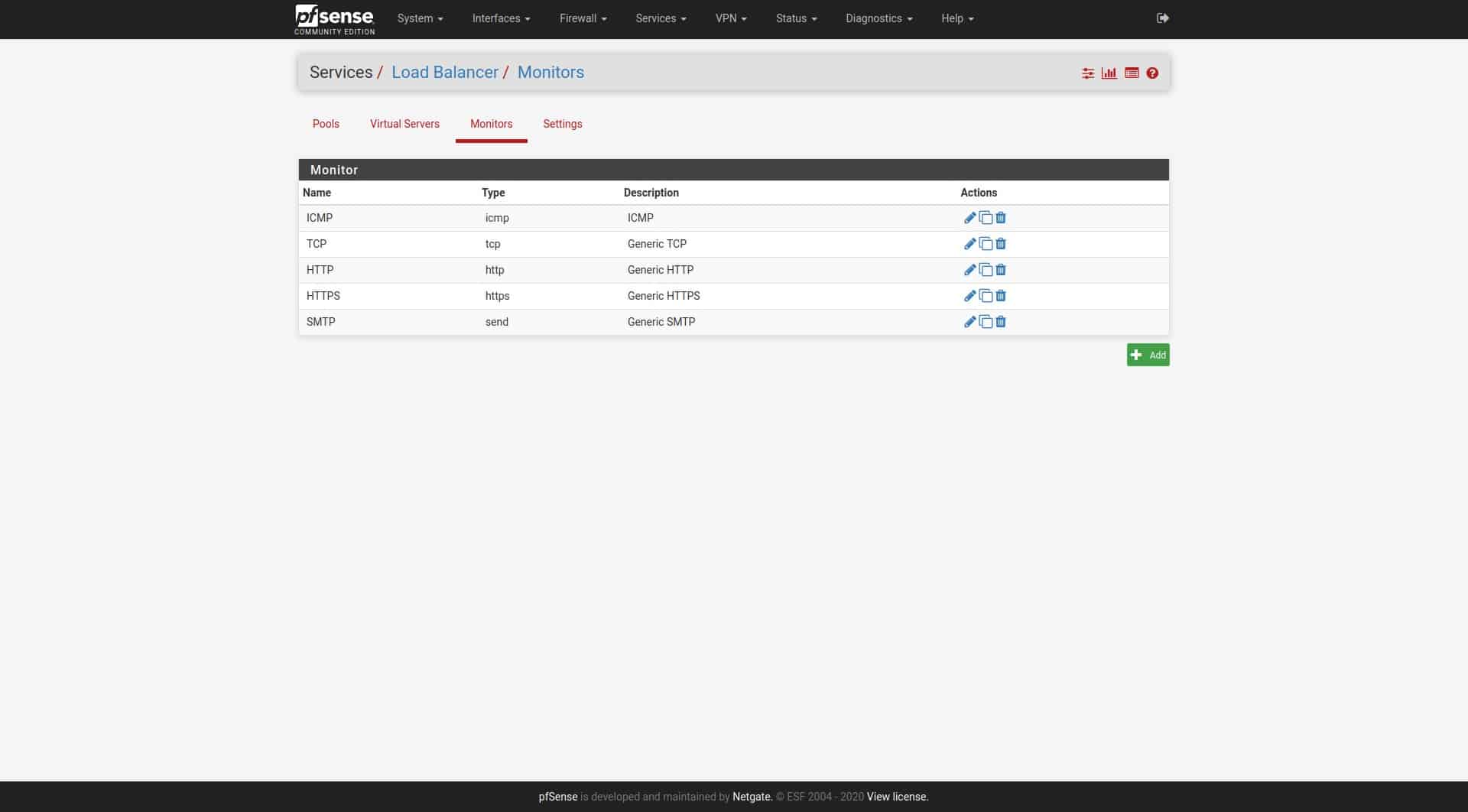Edit the ICMP monitor with pencil icon
The image size is (1468, 812).
pos(969,218)
